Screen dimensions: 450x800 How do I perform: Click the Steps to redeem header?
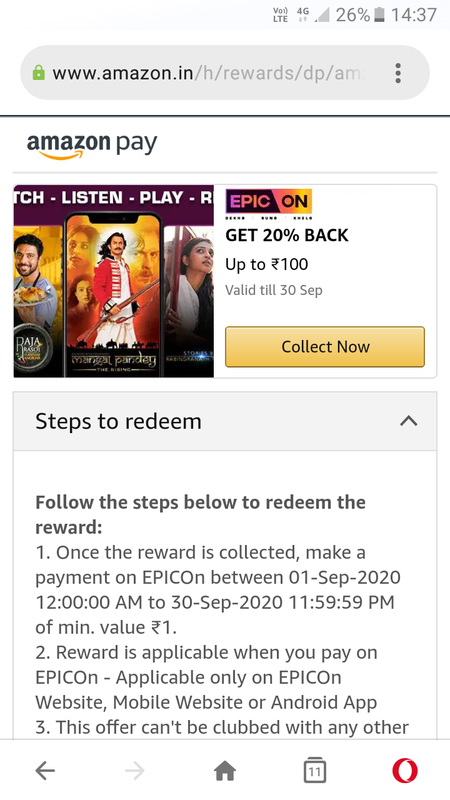click(225, 421)
